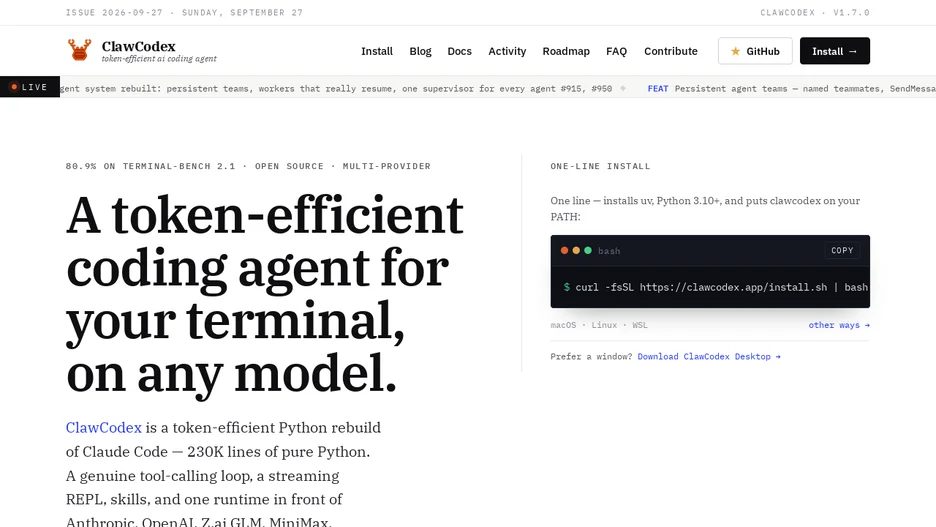This screenshot has width=936, height=527.
Task: Open the Docs nav item
Action: [x=460, y=51]
